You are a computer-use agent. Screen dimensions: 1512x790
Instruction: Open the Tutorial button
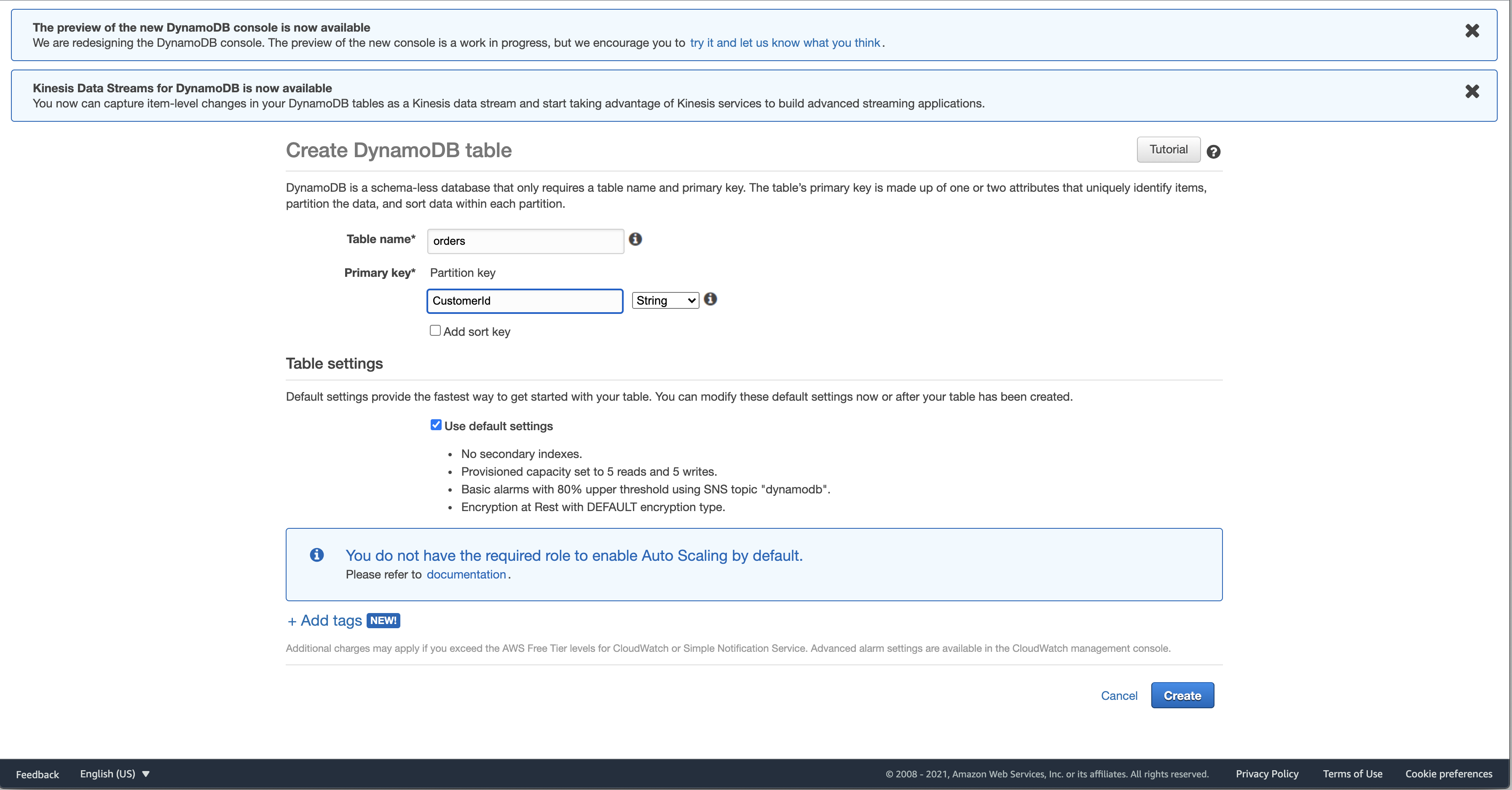(x=1168, y=150)
